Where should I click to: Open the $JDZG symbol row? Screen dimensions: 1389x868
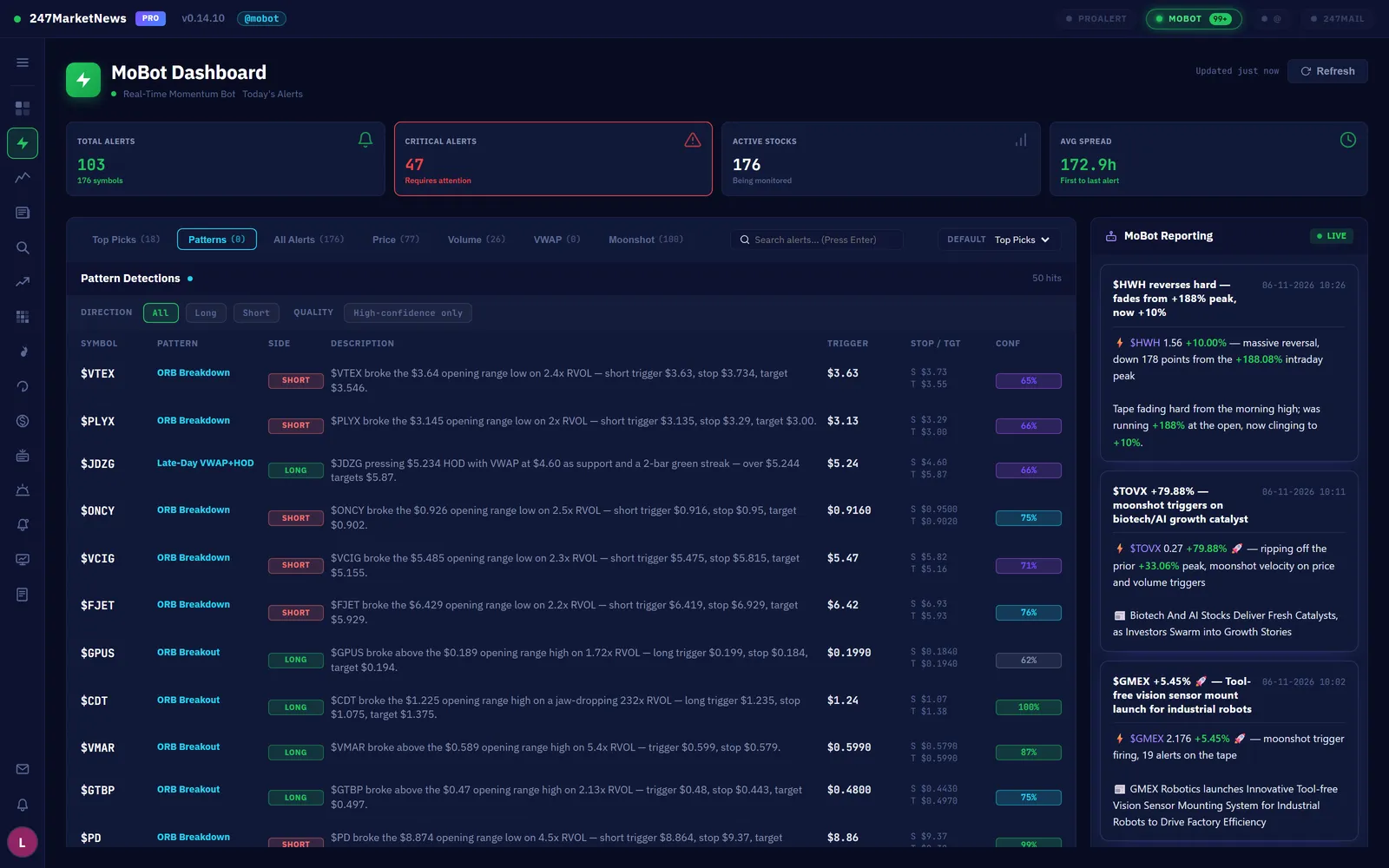click(570, 470)
